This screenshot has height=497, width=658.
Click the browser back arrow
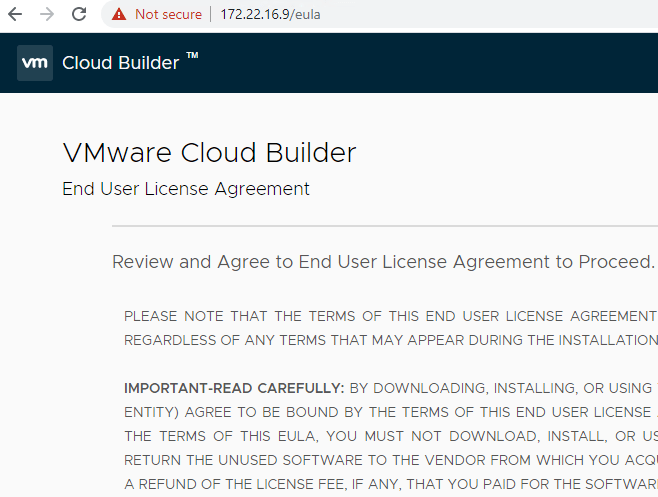[x=15, y=14]
